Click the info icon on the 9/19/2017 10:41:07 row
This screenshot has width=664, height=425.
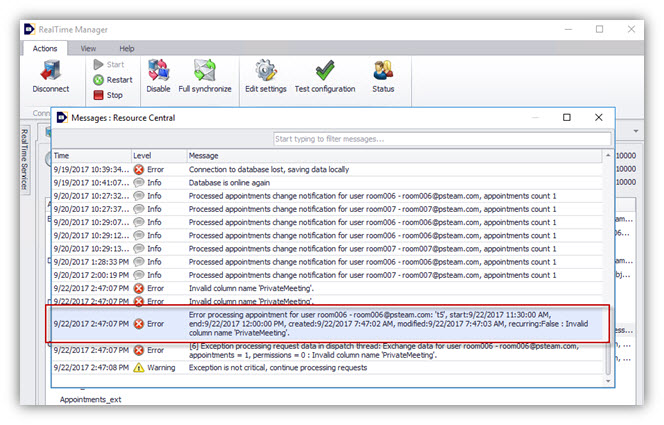tap(138, 183)
